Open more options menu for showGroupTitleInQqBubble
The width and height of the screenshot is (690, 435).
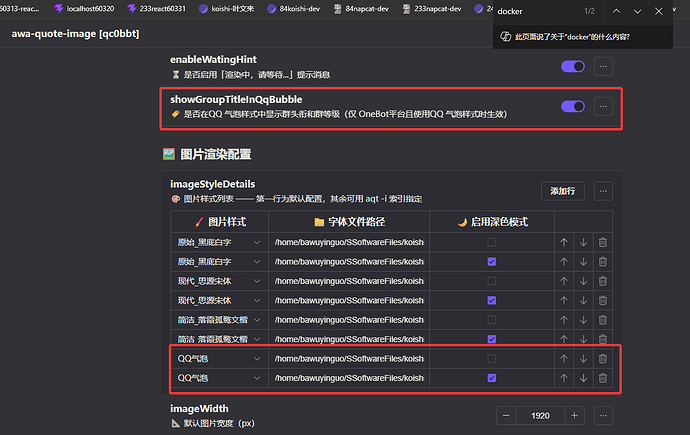point(603,106)
